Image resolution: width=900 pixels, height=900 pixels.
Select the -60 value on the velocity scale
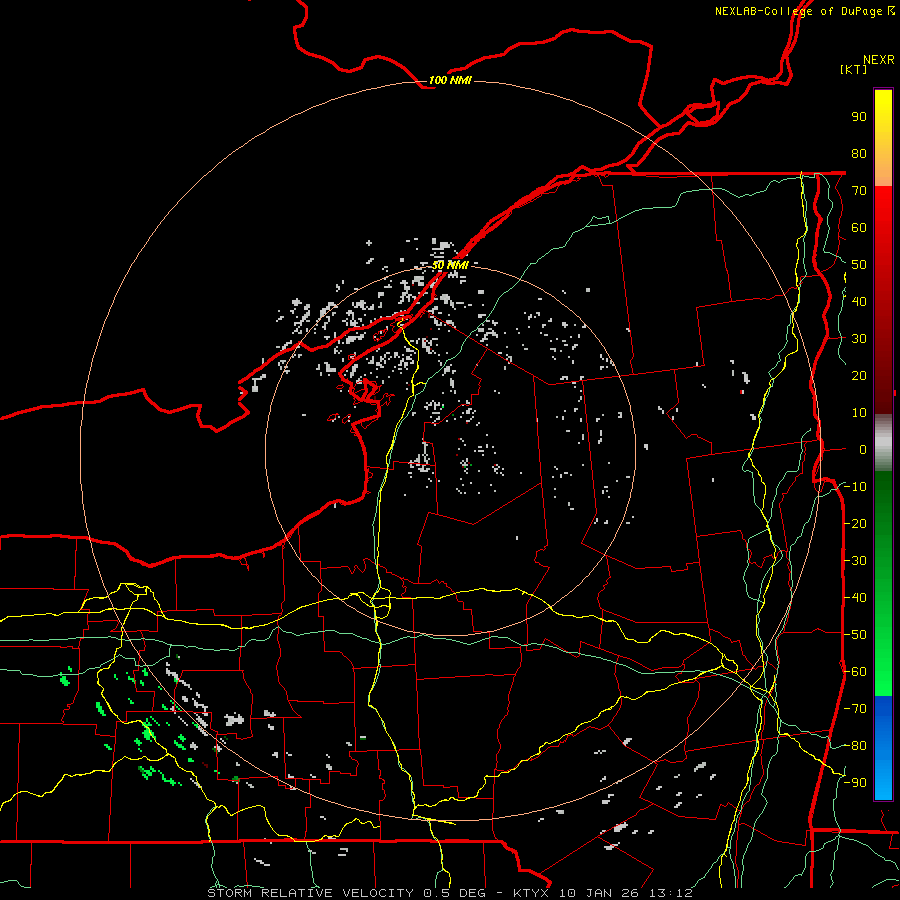855,672
